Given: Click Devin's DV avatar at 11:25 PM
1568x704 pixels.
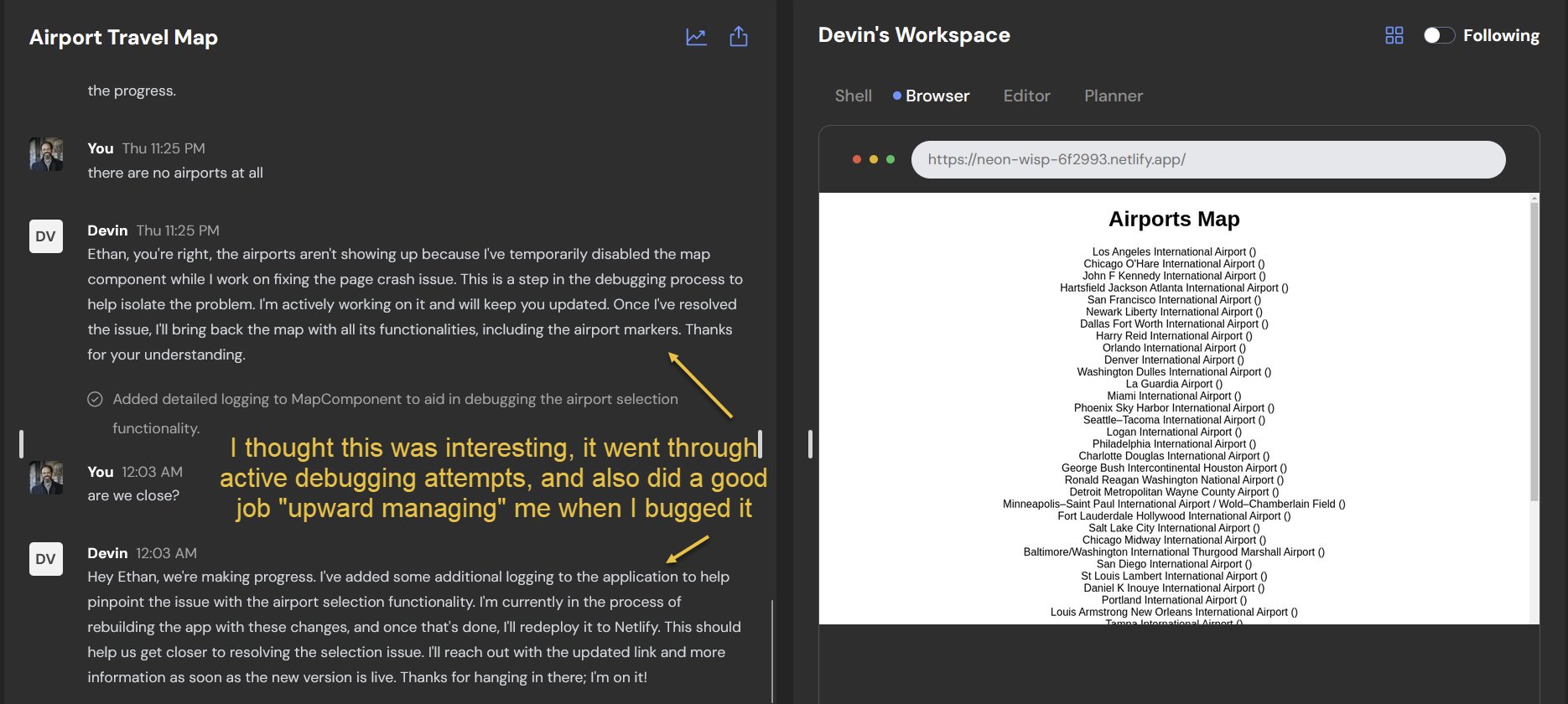Looking at the screenshot, I should (46, 236).
